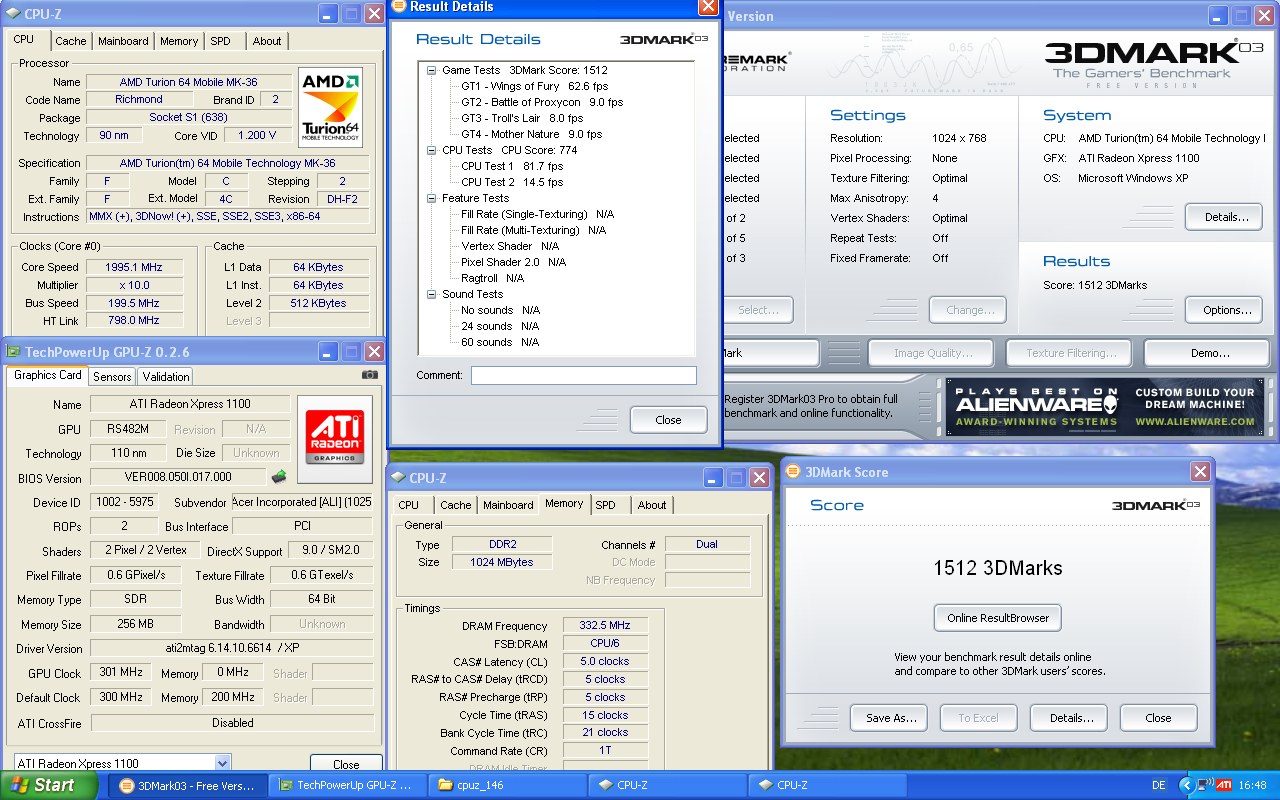
Task: Click the GPU-Z screenshot camera icon
Action: coord(370,375)
